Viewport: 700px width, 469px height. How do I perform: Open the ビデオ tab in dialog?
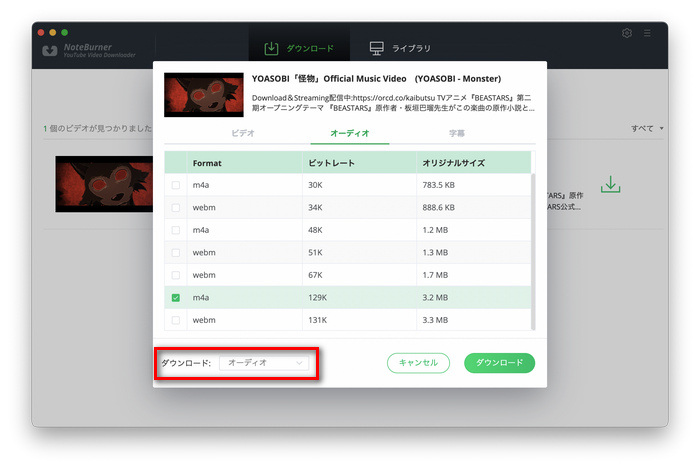[x=243, y=133]
